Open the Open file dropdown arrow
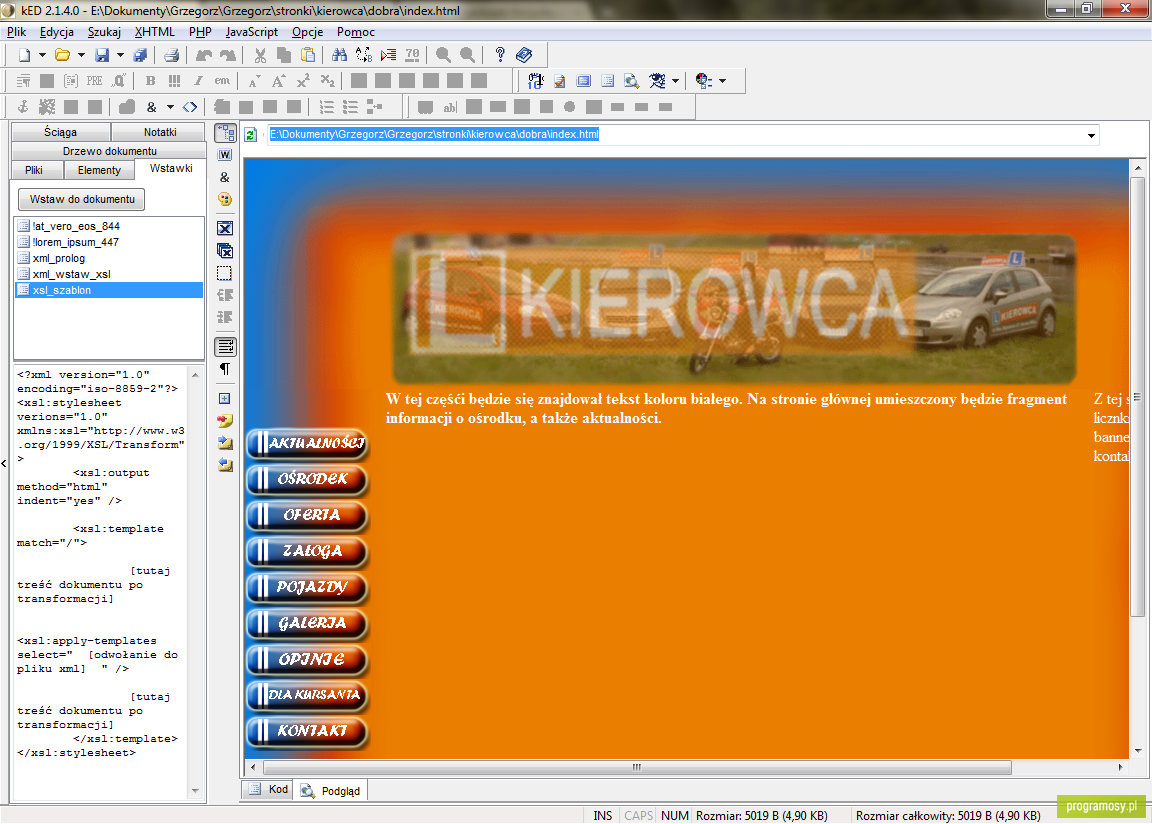Screen dimensions: 1152x824 [81, 55]
